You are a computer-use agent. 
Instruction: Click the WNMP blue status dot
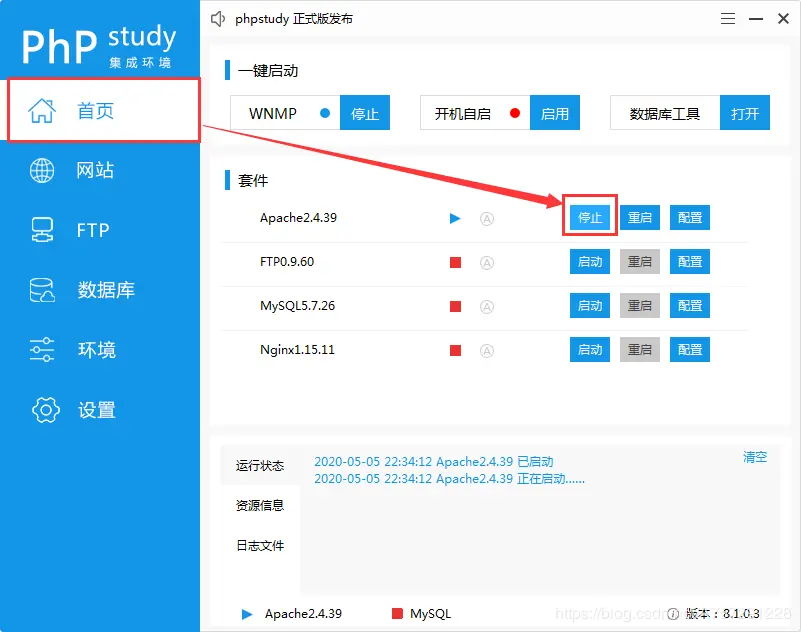pyautogui.click(x=325, y=113)
